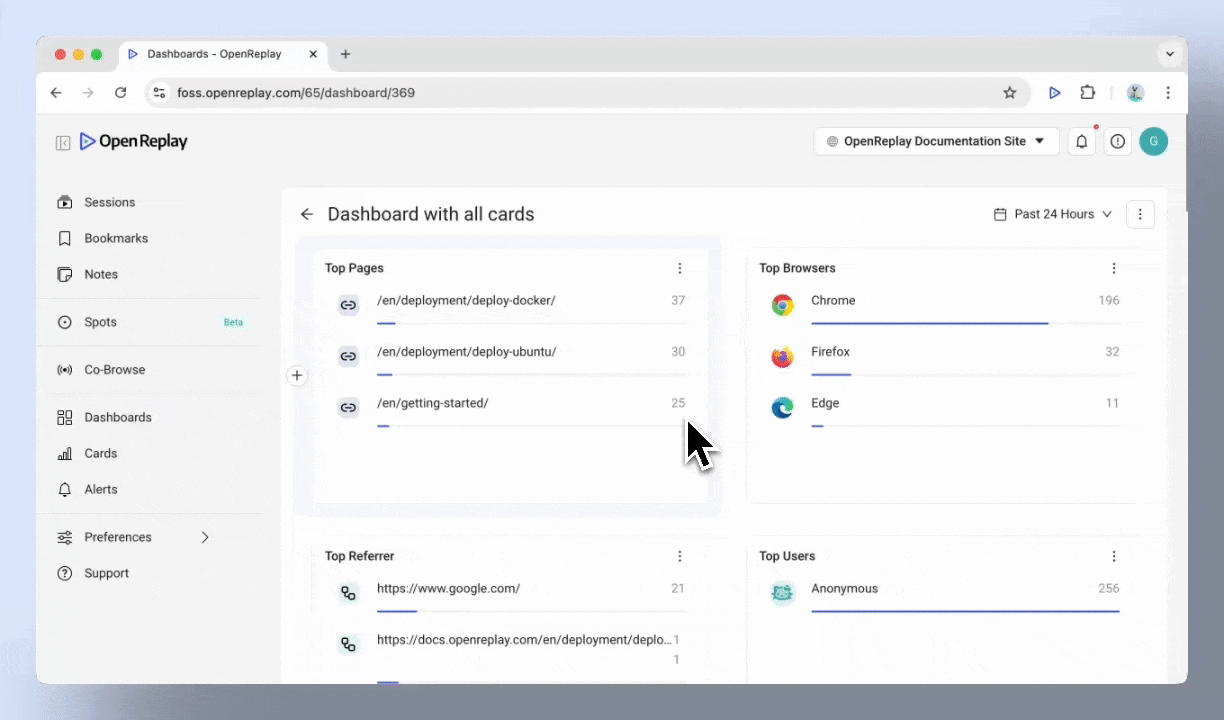Open Spots in the sidebar
This screenshot has height=720, width=1224.
point(100,322)
